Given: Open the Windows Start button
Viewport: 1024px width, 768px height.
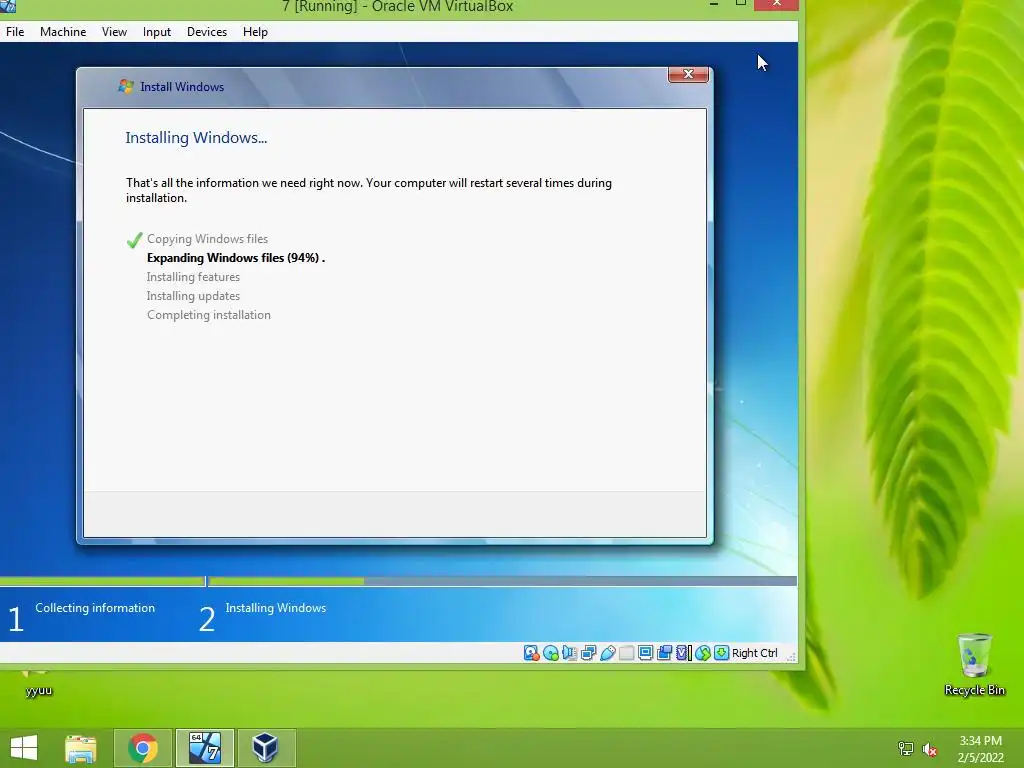Looking at the screenshot, I should 24,748.
